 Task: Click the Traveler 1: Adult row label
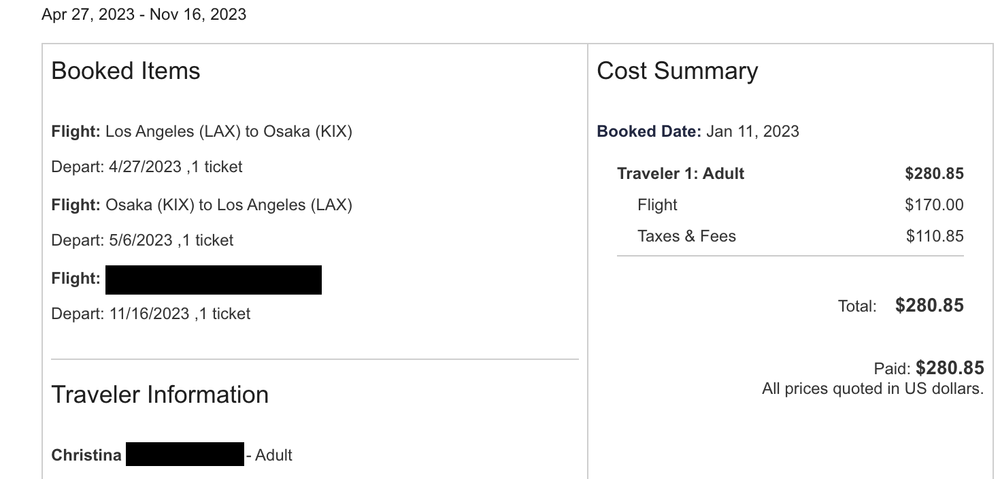(x=680, y=174)
